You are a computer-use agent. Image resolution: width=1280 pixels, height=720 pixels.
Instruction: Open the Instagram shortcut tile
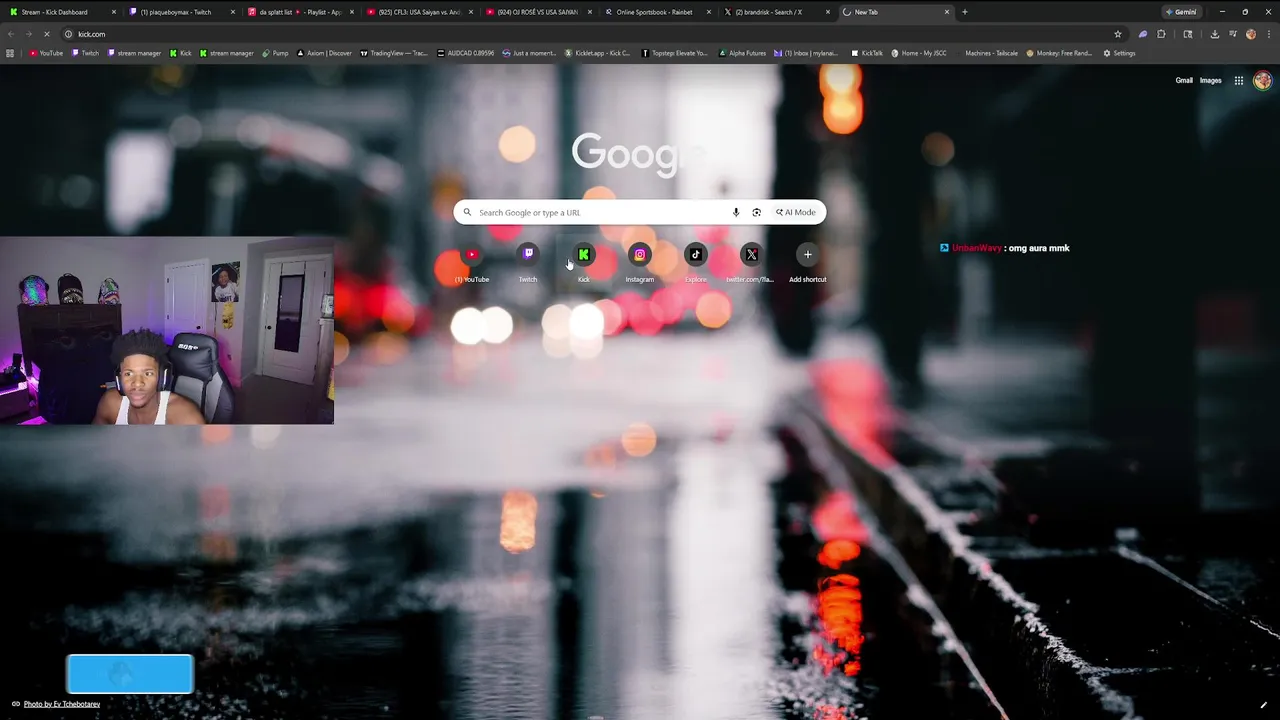[x=640, y=263]
